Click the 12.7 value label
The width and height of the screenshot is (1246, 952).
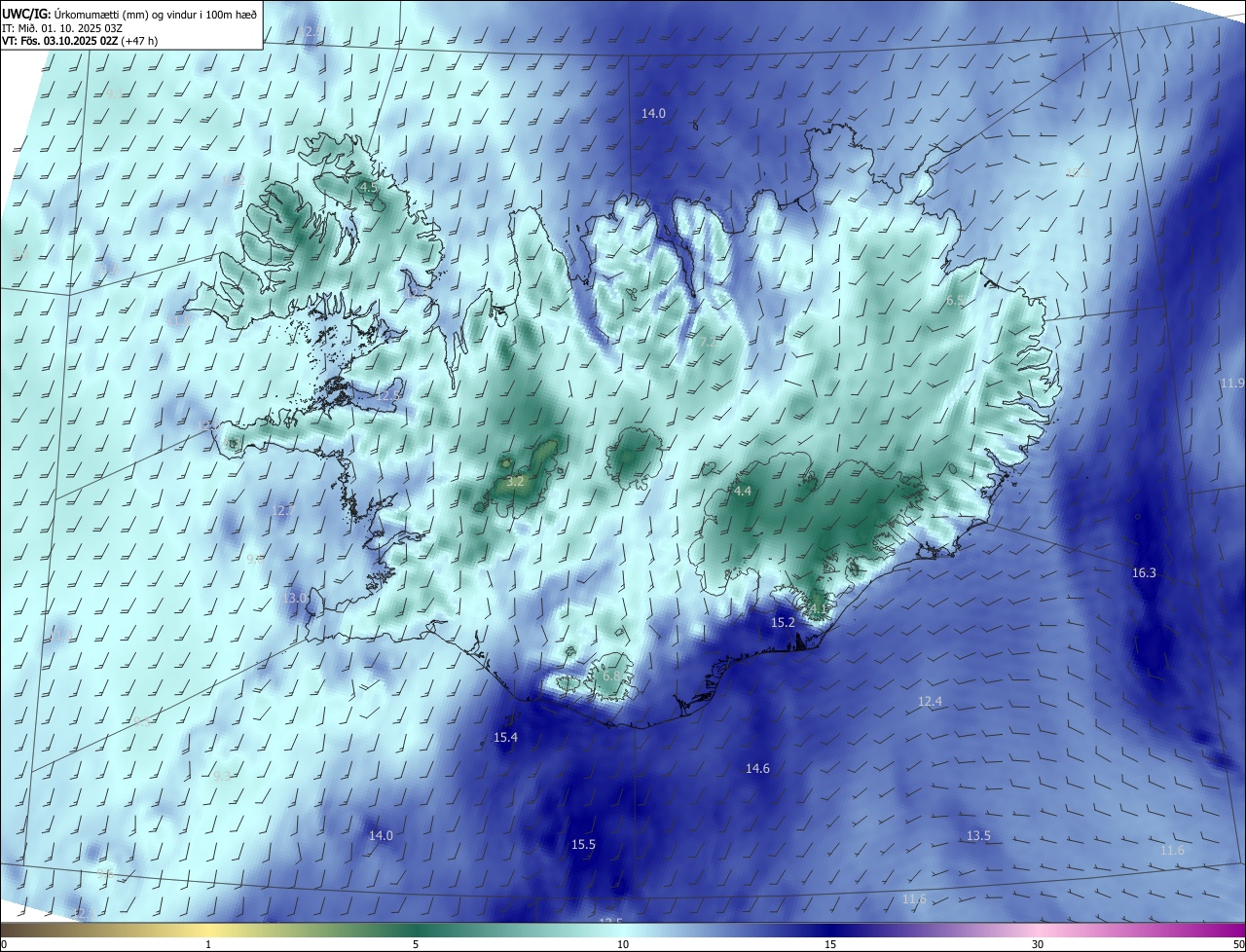282,511
